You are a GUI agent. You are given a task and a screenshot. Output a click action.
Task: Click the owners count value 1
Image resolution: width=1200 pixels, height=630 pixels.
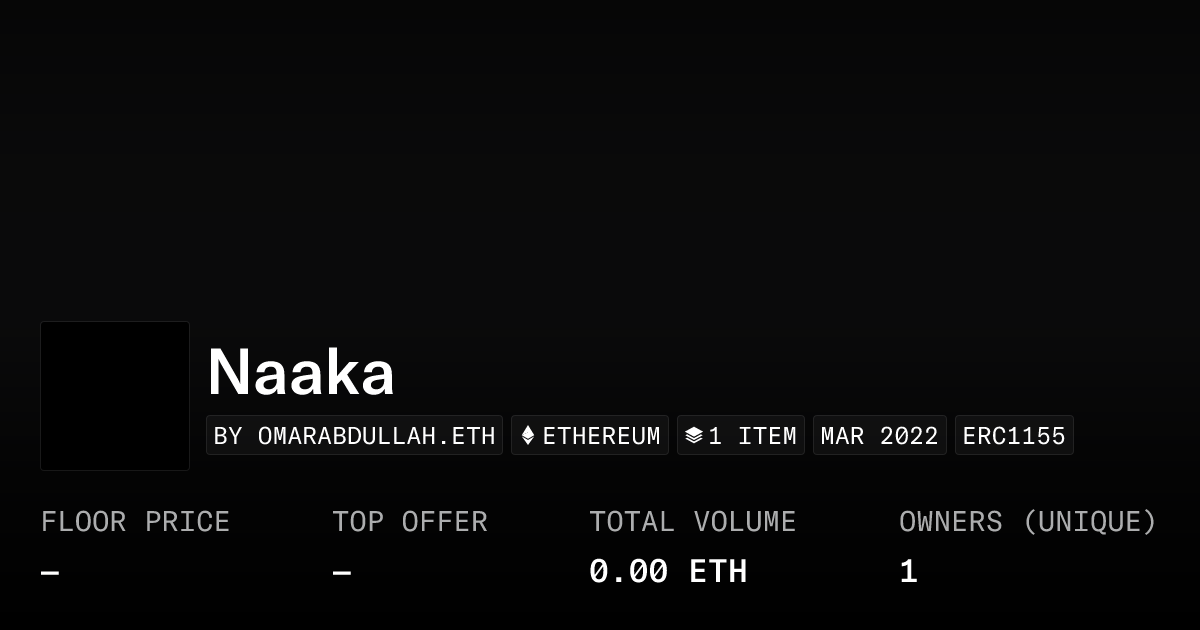[x=908, y=572]
